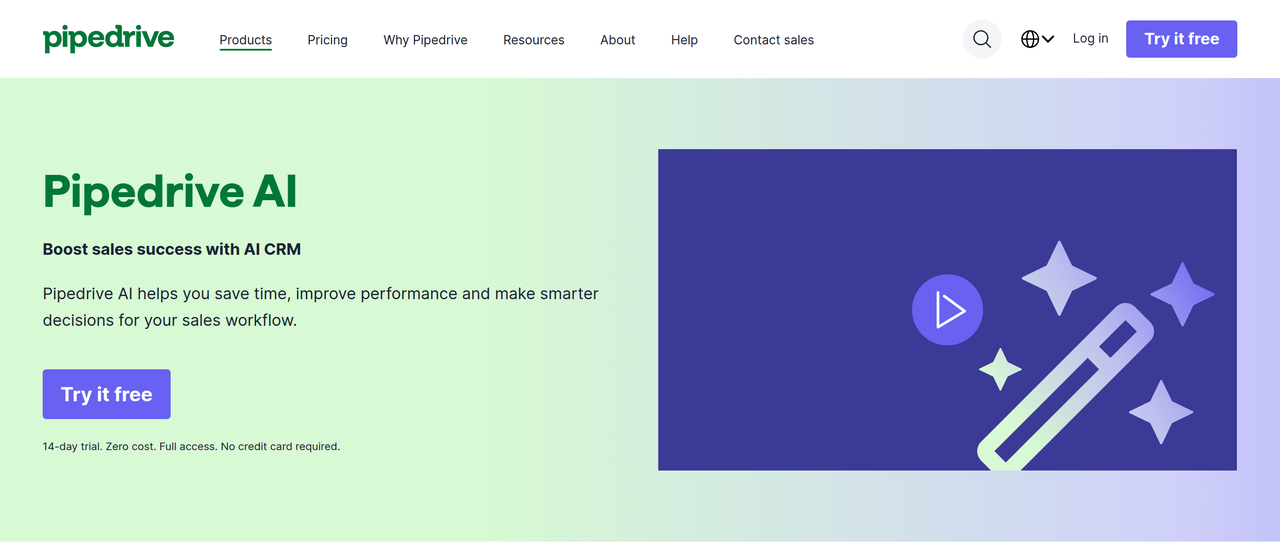Image resolution: width=1280 pixels, height=542 pixels.
Task: Click the 14-day trial fine print
Action: coord(191,446)
